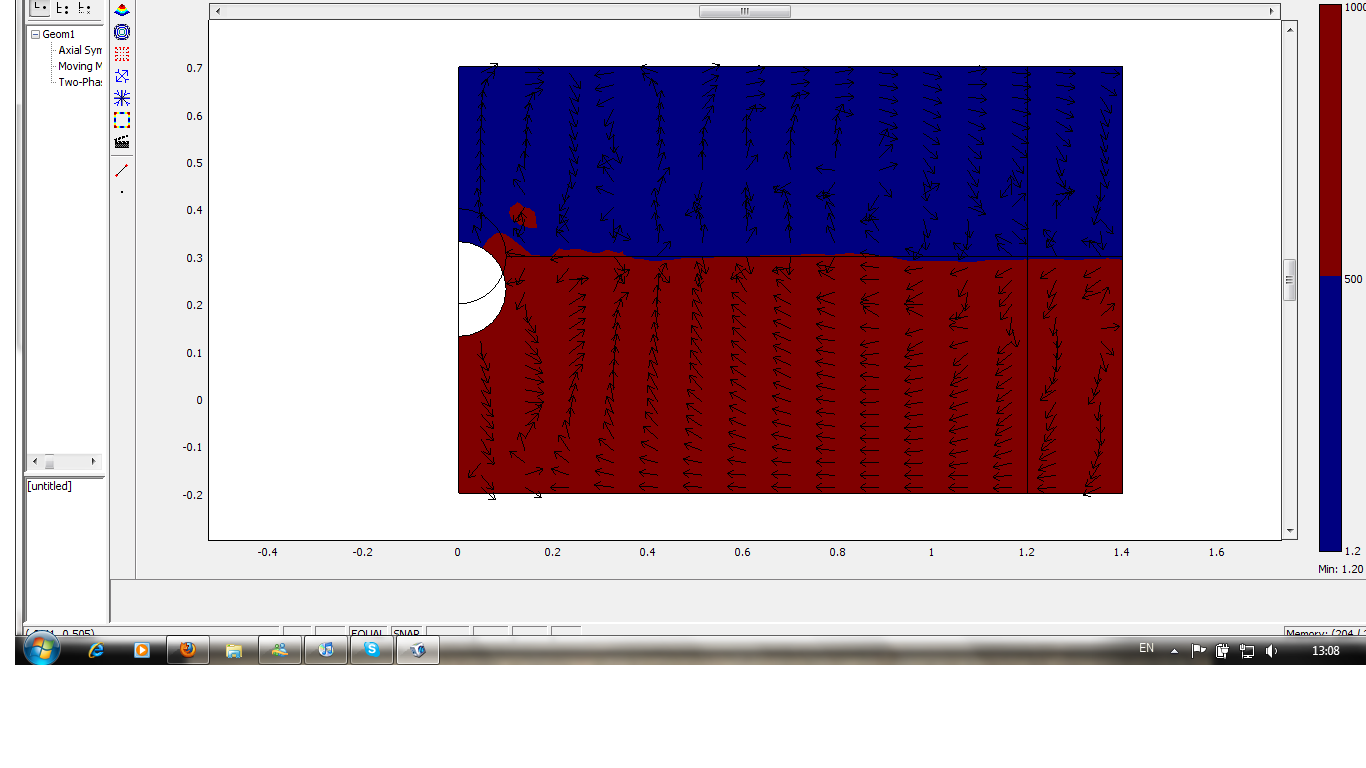1366x768 pixels.
Task: Select the Surface plot icon
Action: [122, 10]
